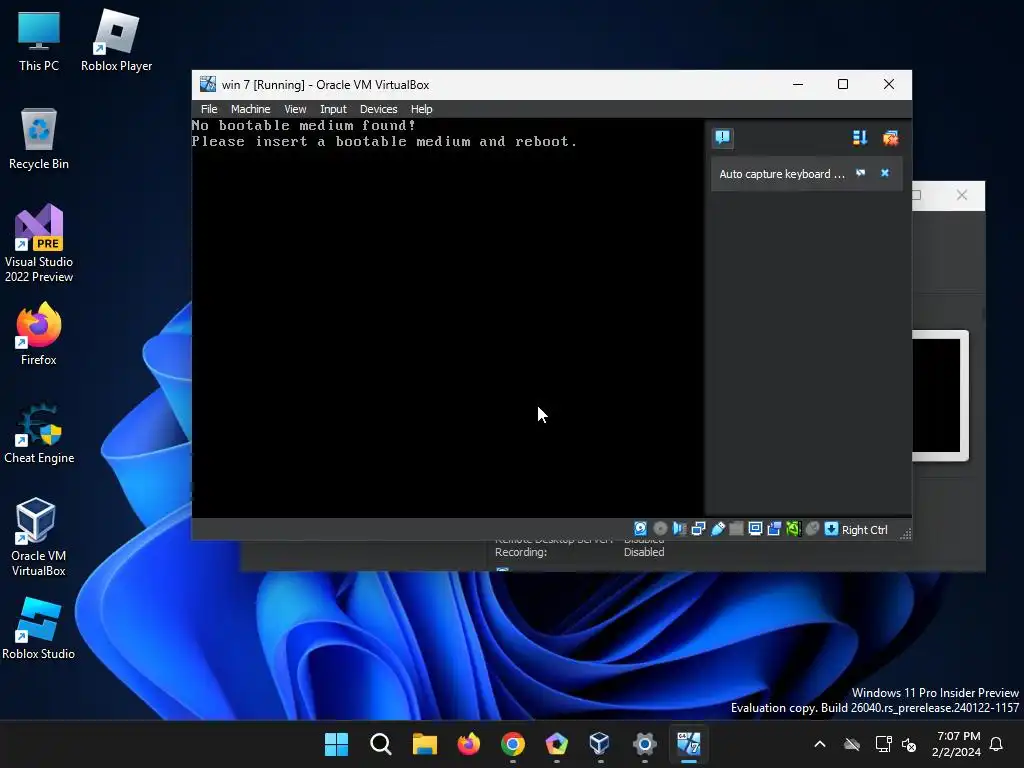Viewport: 1024px width, 768px height.
Task: Open the Machine menu
Action: [250, 109]
